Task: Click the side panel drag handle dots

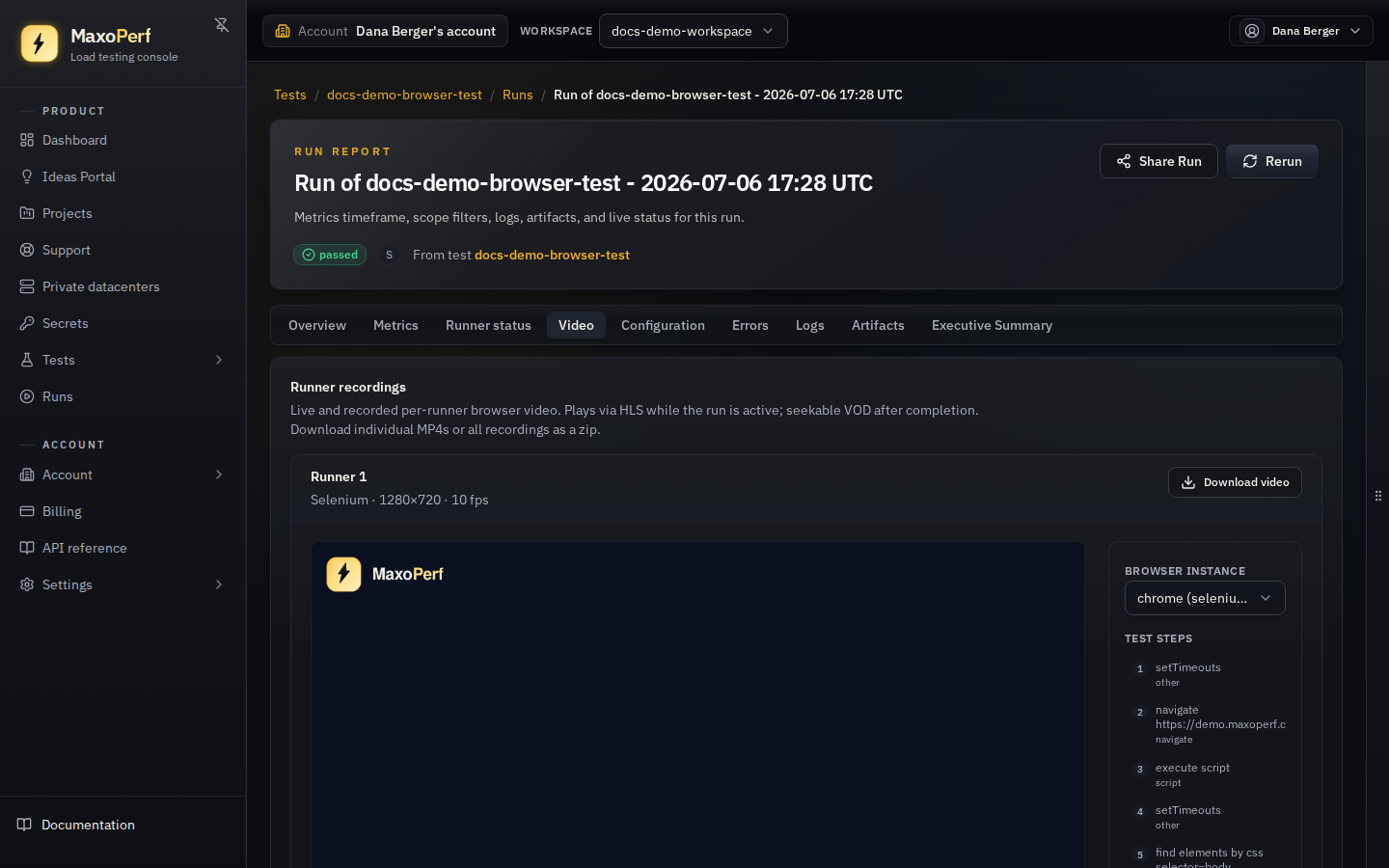Action: (x=1378, y=496)
